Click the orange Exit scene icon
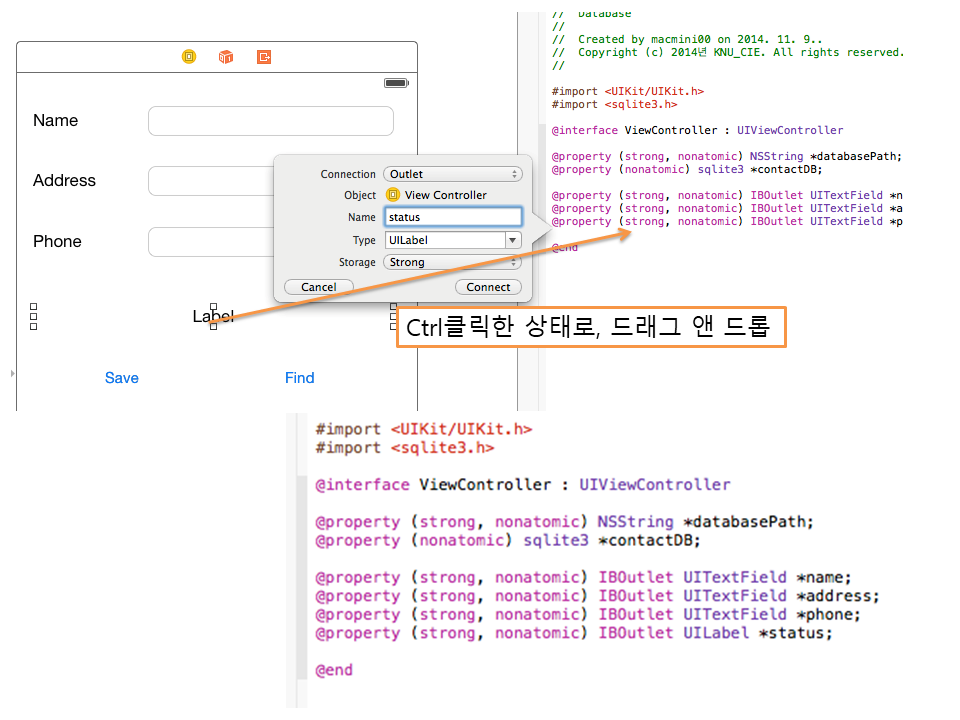 tap(264, 57)
